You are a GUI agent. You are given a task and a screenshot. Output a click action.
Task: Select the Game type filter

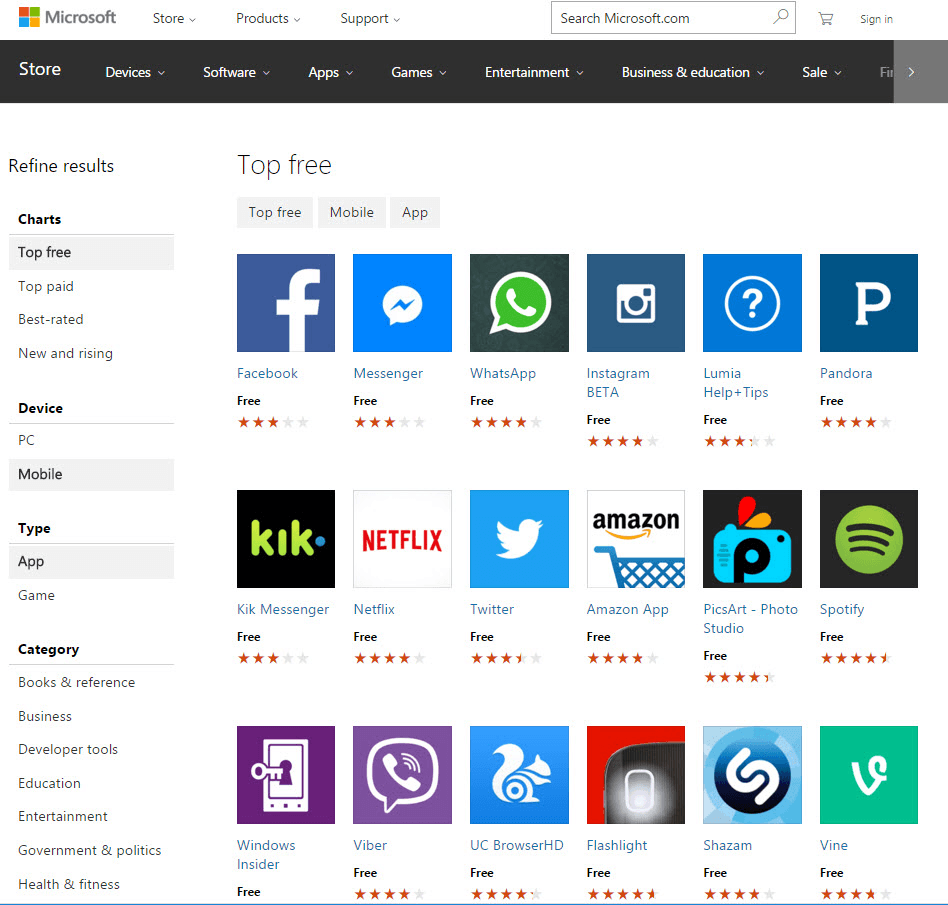[x=36, y=595]
